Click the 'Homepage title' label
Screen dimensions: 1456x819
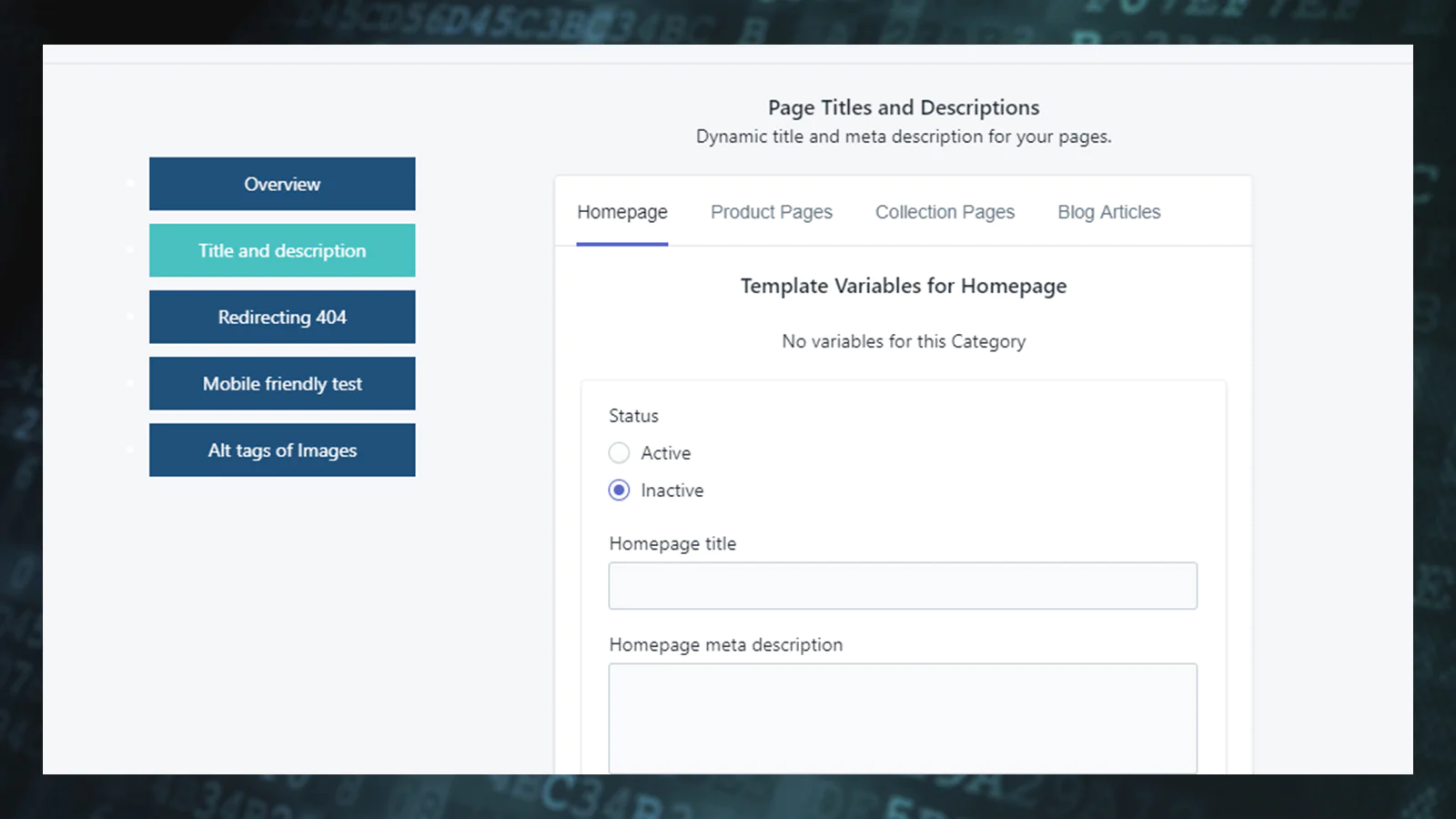(x=672, y=543)
